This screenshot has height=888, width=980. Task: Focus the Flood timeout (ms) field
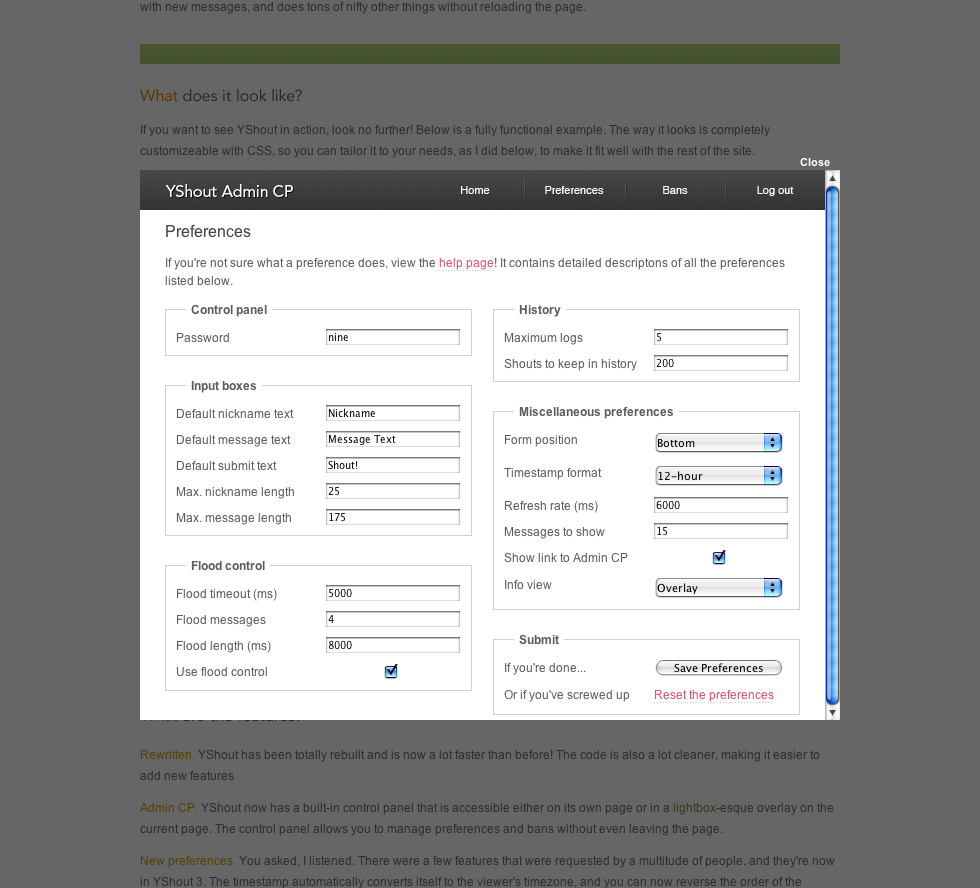pos(392,593)
